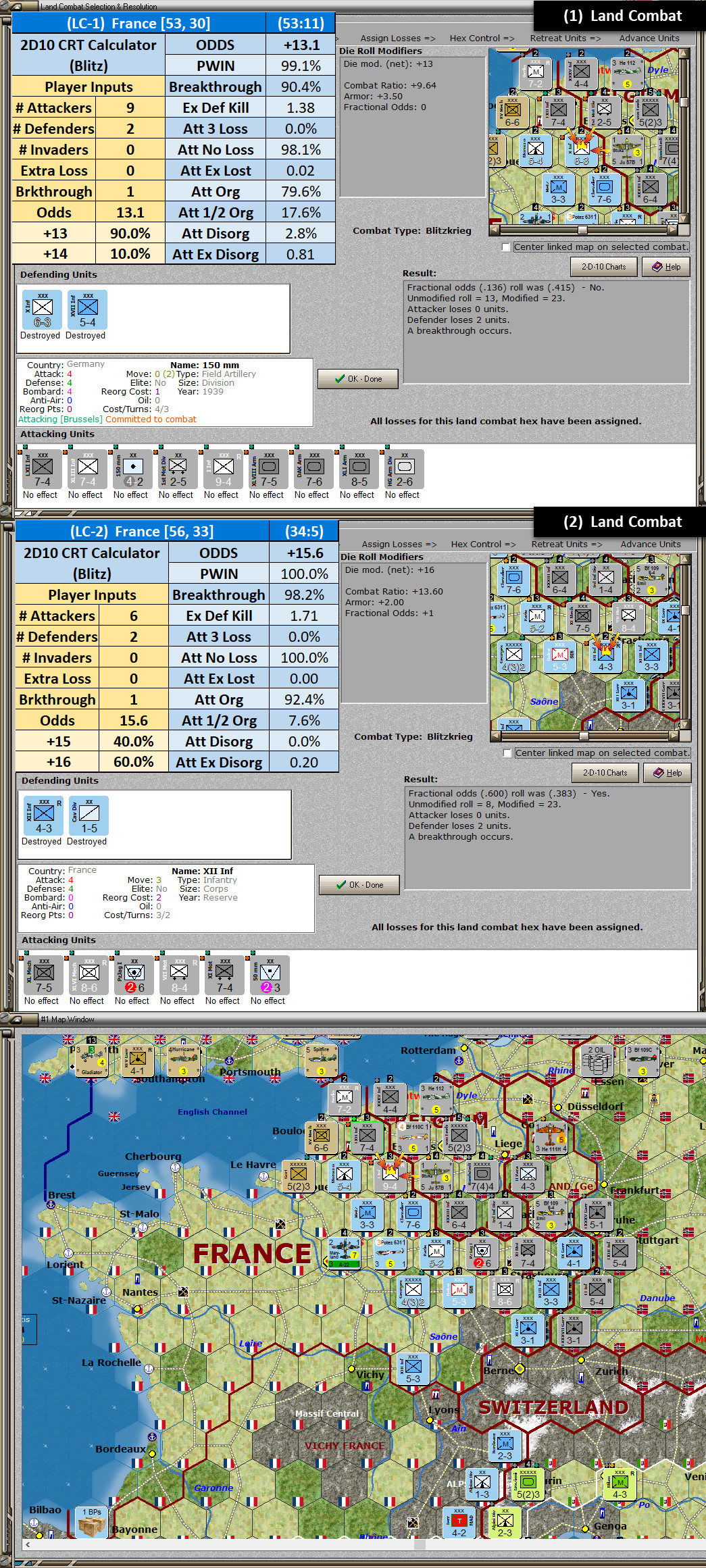Viewport: 706px width, 1568px height.
Task: Select destroyed Cav Div 1-5 defender in LC-2
Action: (x=89, y=815)
